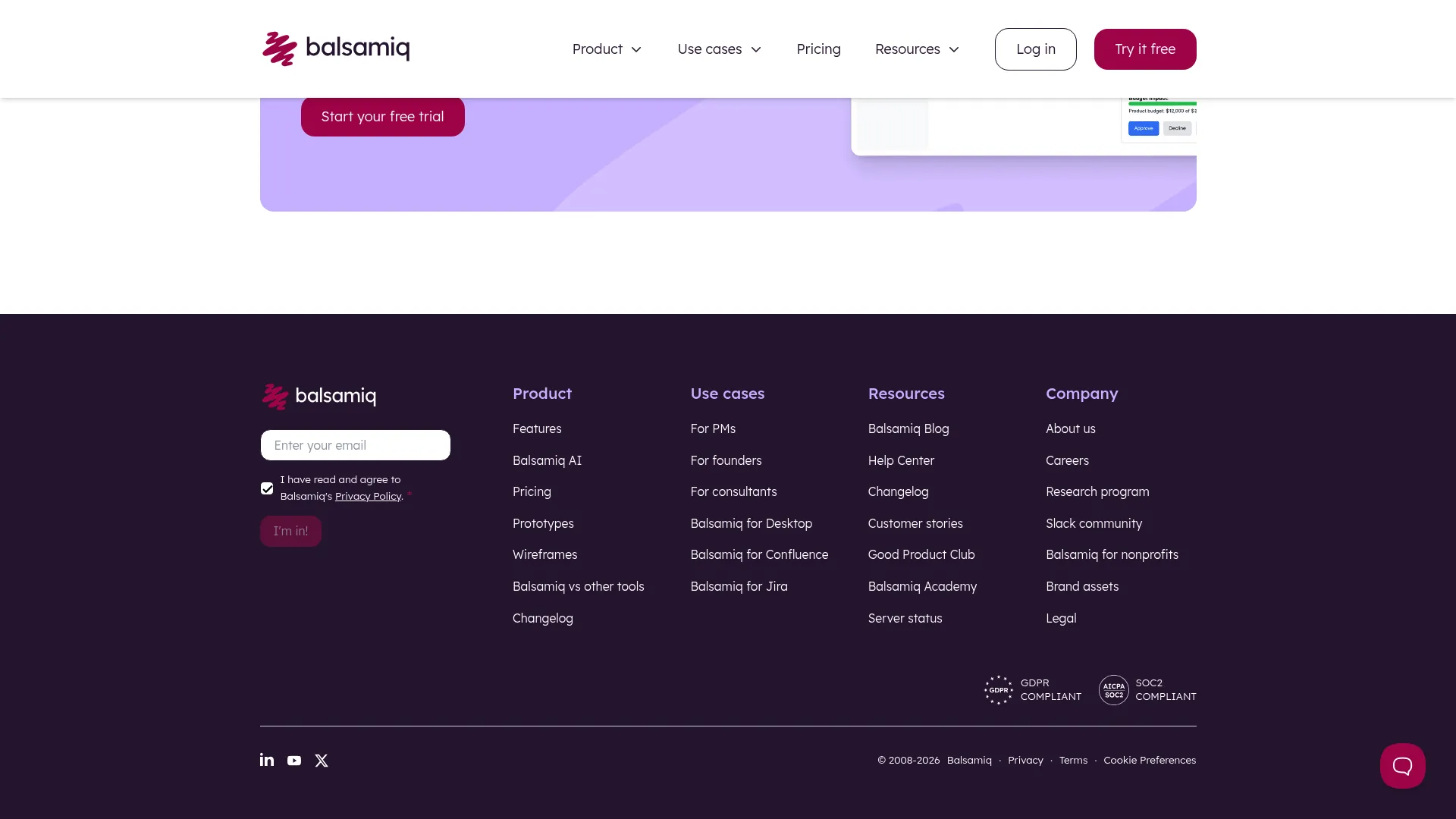Open Features link in Product column
The width and height of the screenshot is (1456, 819).
click(537, 428)
